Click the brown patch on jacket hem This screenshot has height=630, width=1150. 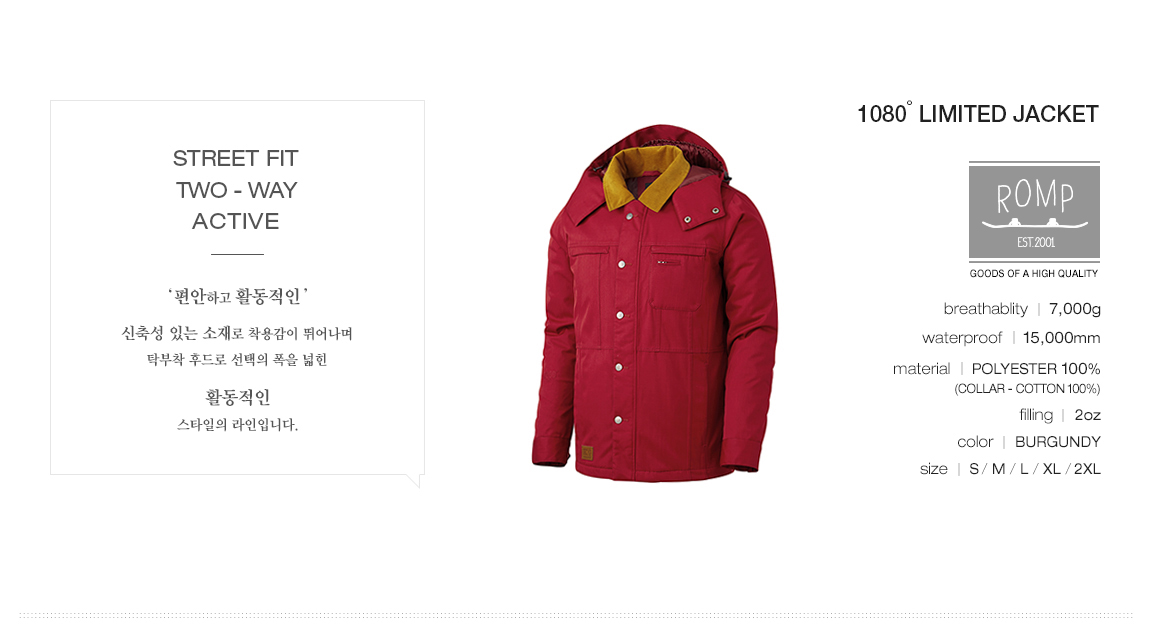point(587,453)
